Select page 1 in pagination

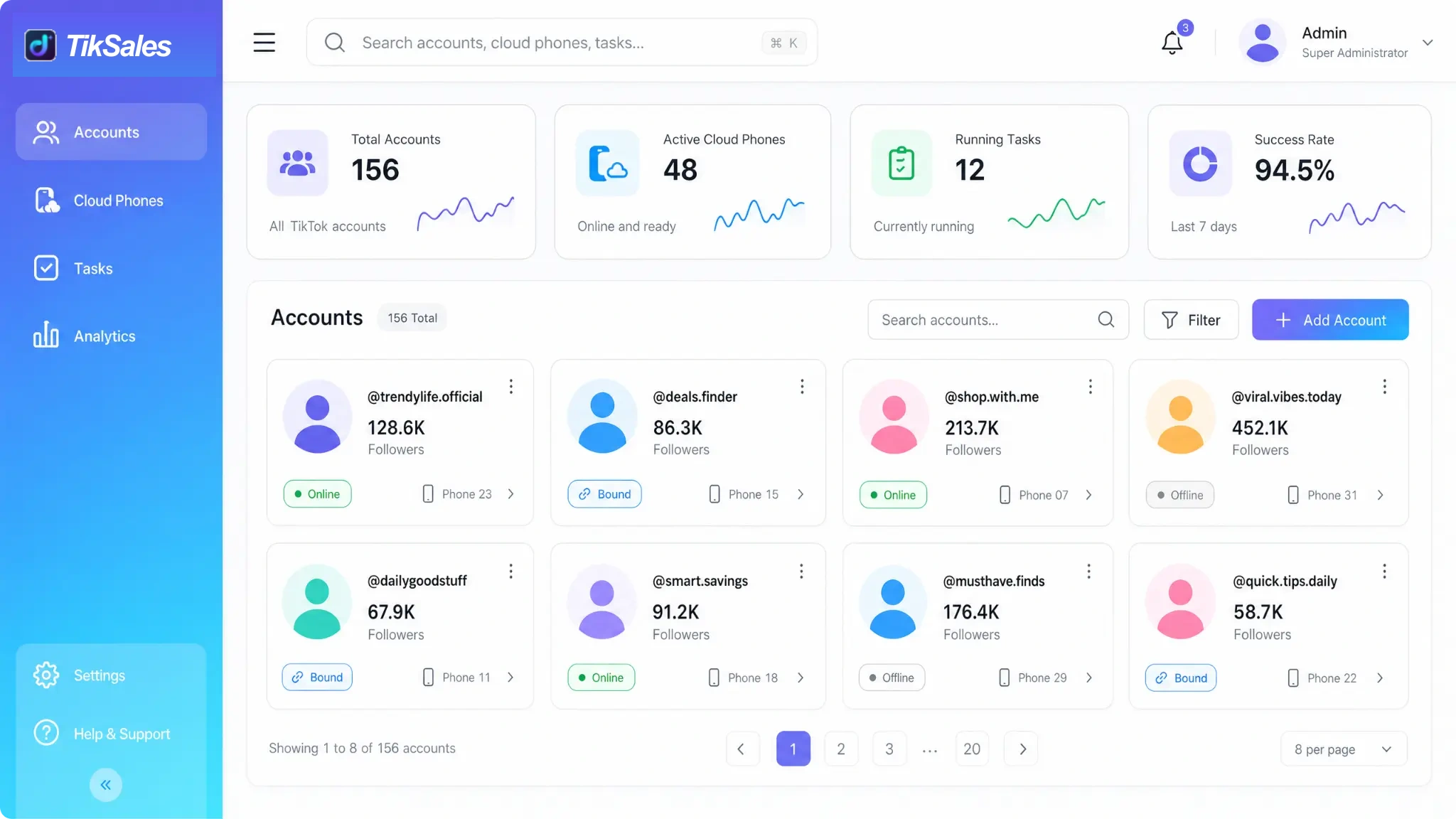point(793,749)
